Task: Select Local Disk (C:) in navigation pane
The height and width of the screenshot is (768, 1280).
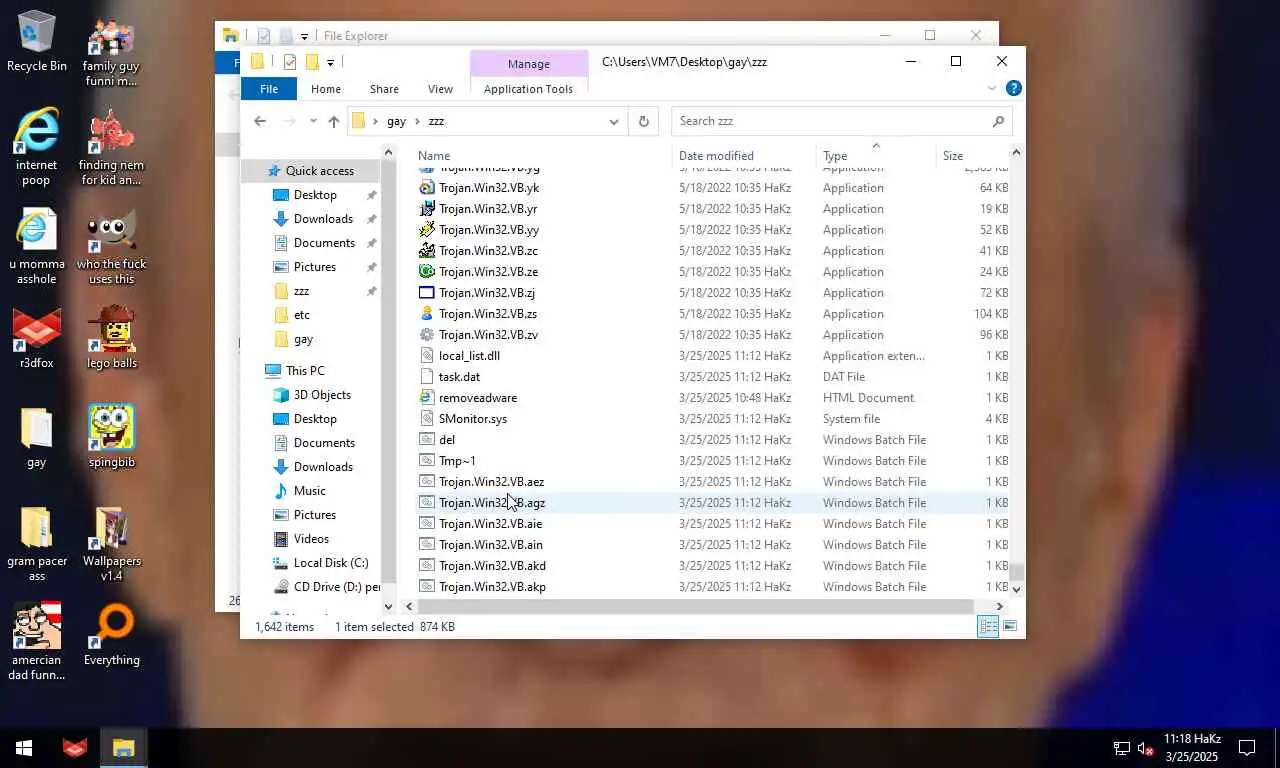Action: [331, 563]
